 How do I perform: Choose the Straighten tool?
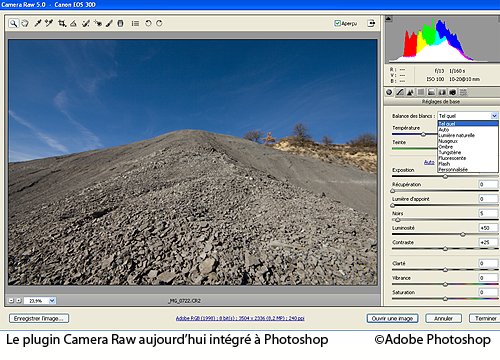[74, 23]
